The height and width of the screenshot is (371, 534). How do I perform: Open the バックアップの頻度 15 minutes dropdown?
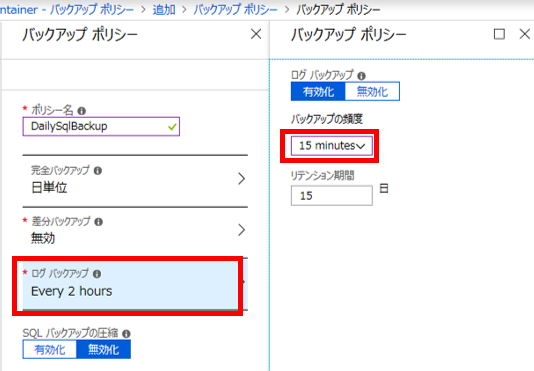coord(332,146)
